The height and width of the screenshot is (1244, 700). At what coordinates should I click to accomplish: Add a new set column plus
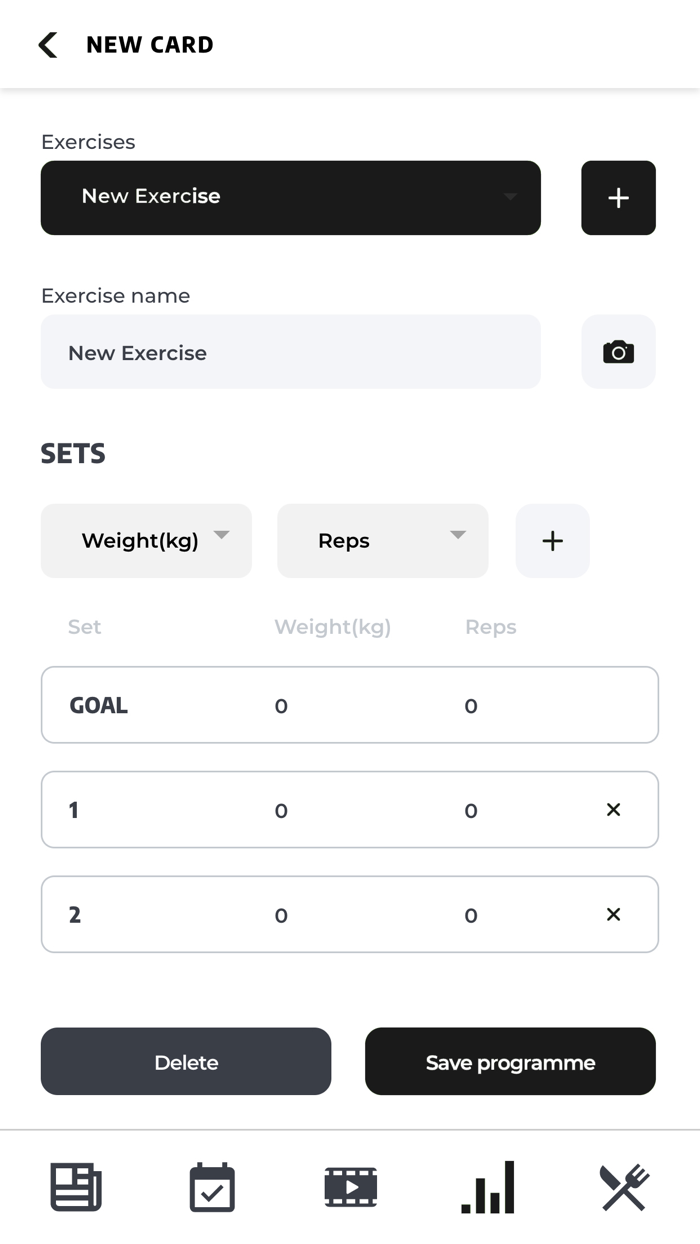click(552, 541)
